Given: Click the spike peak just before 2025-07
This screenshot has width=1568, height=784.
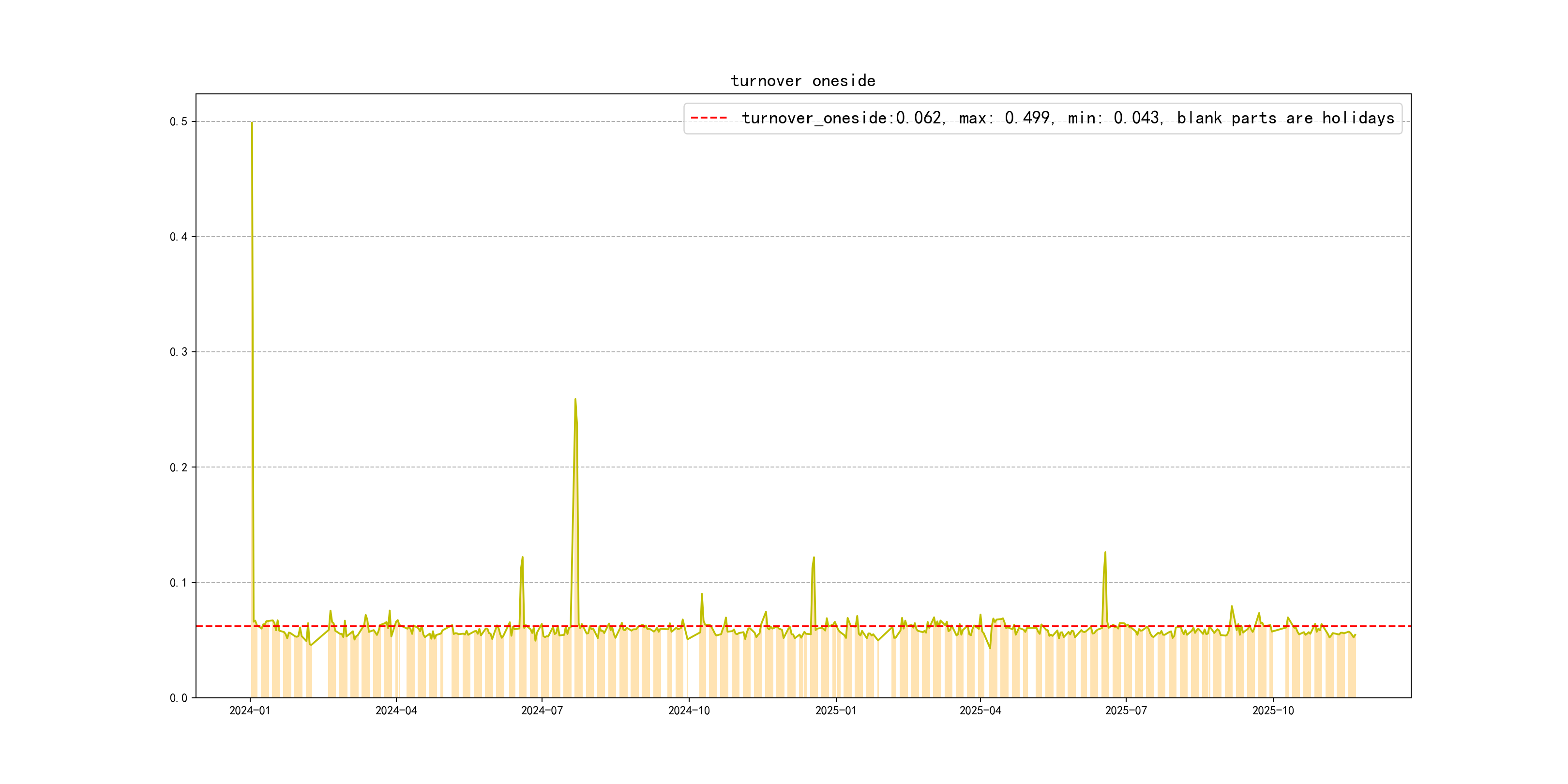Looking at the screenshot, I should point(1105,553).
